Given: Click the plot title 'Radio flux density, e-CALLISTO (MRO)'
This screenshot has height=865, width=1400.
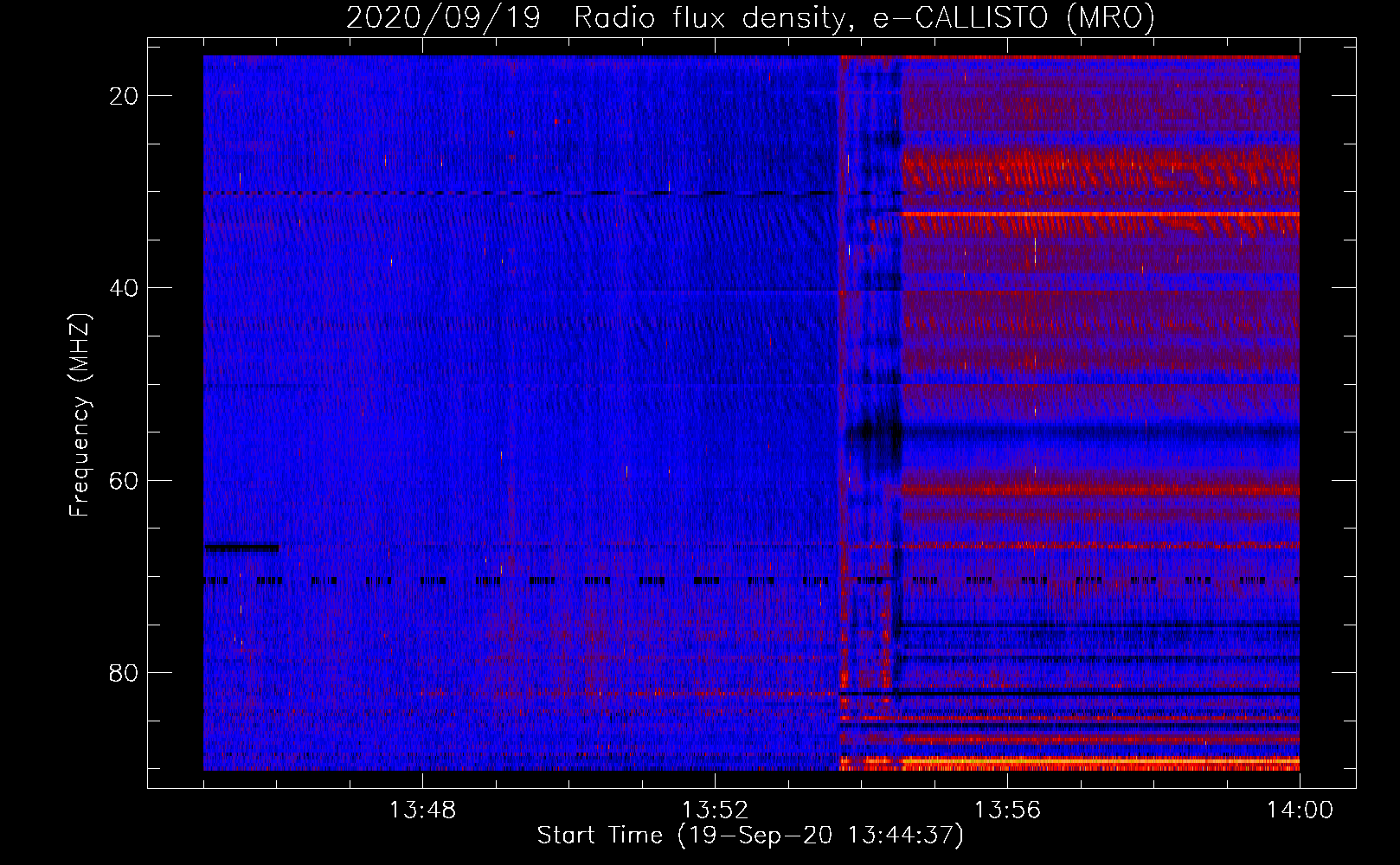Looking at the screenshot, I should pos(864,17).
